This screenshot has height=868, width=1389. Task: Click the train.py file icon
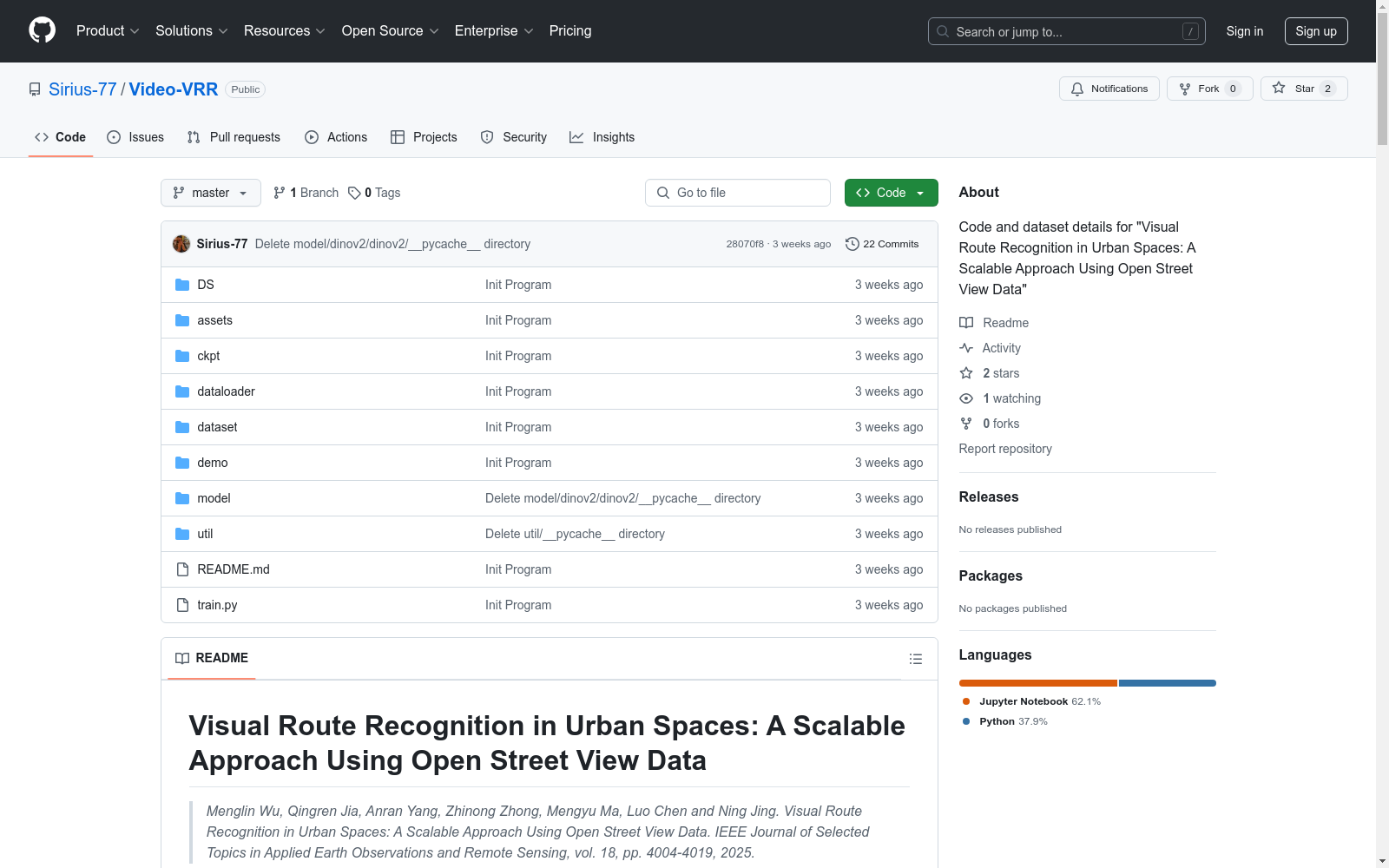coord(182,605)
